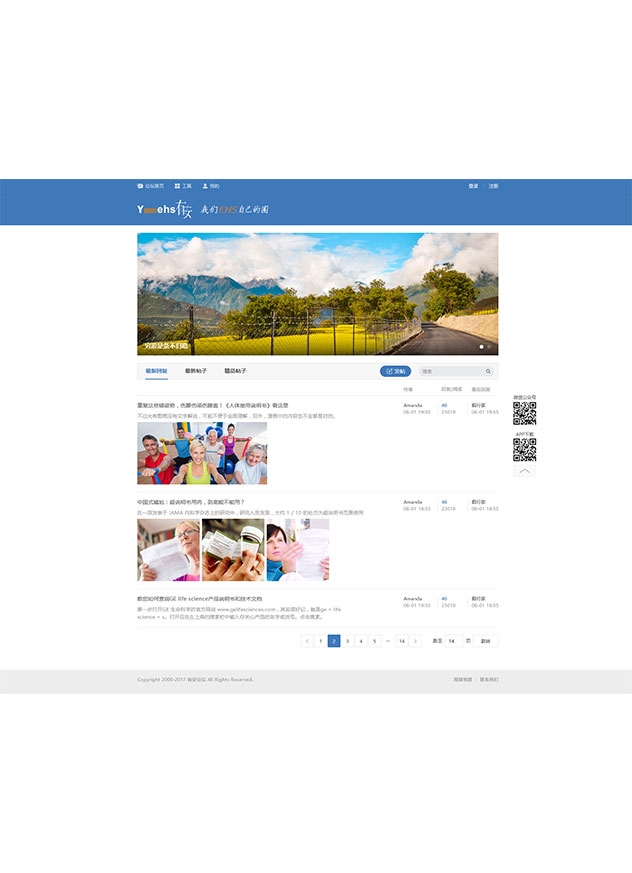This screenshot has width=632, height=873.
Task: Go to page 3 in pagination
Action: tap(347, 641)
